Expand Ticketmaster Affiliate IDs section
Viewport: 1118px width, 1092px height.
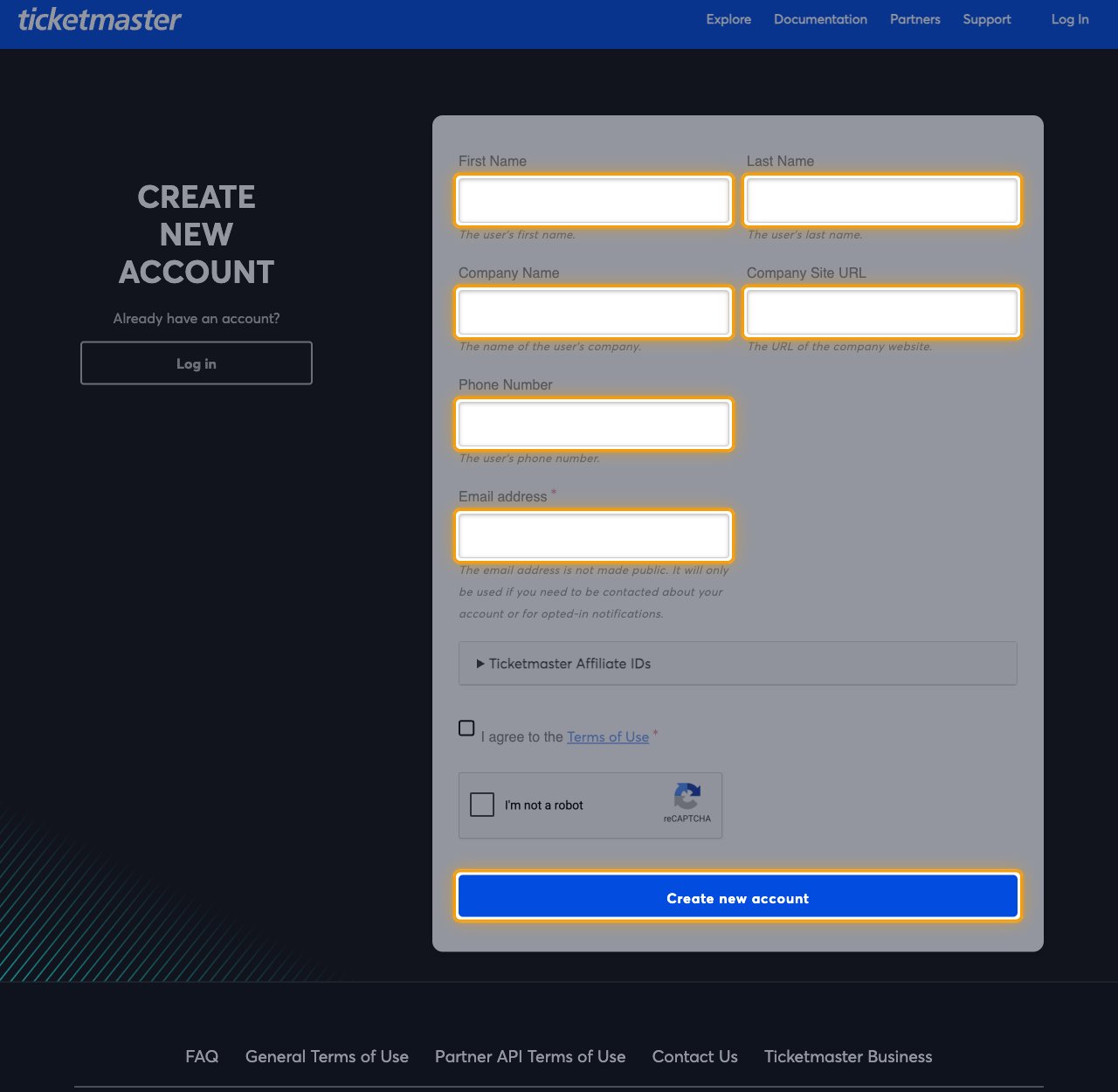coord(738,664)
